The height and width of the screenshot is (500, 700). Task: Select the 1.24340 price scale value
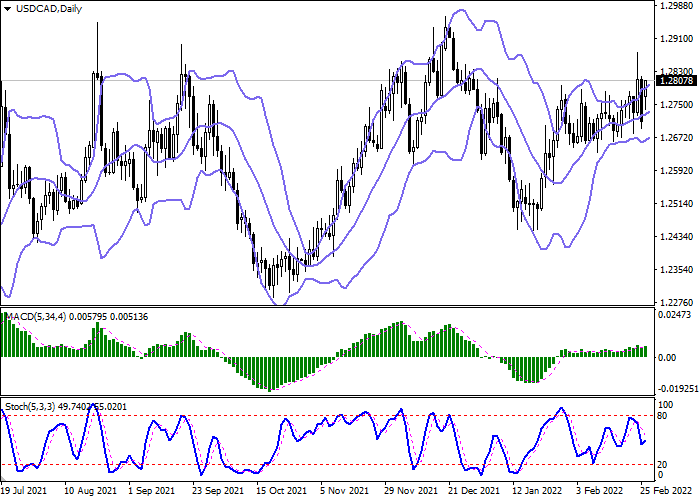[x=676, y=237]
